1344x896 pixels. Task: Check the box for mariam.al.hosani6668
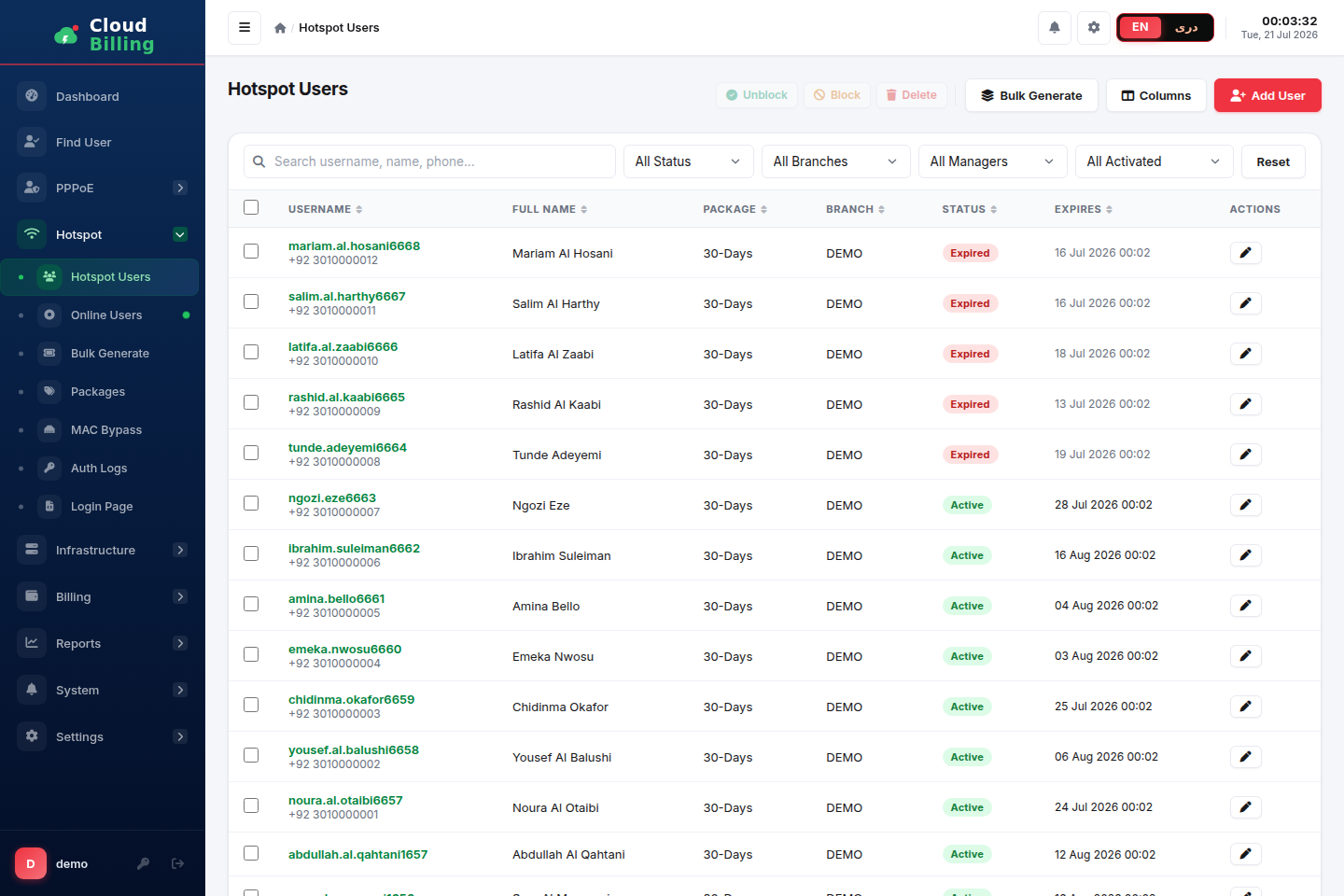[251, 251]
